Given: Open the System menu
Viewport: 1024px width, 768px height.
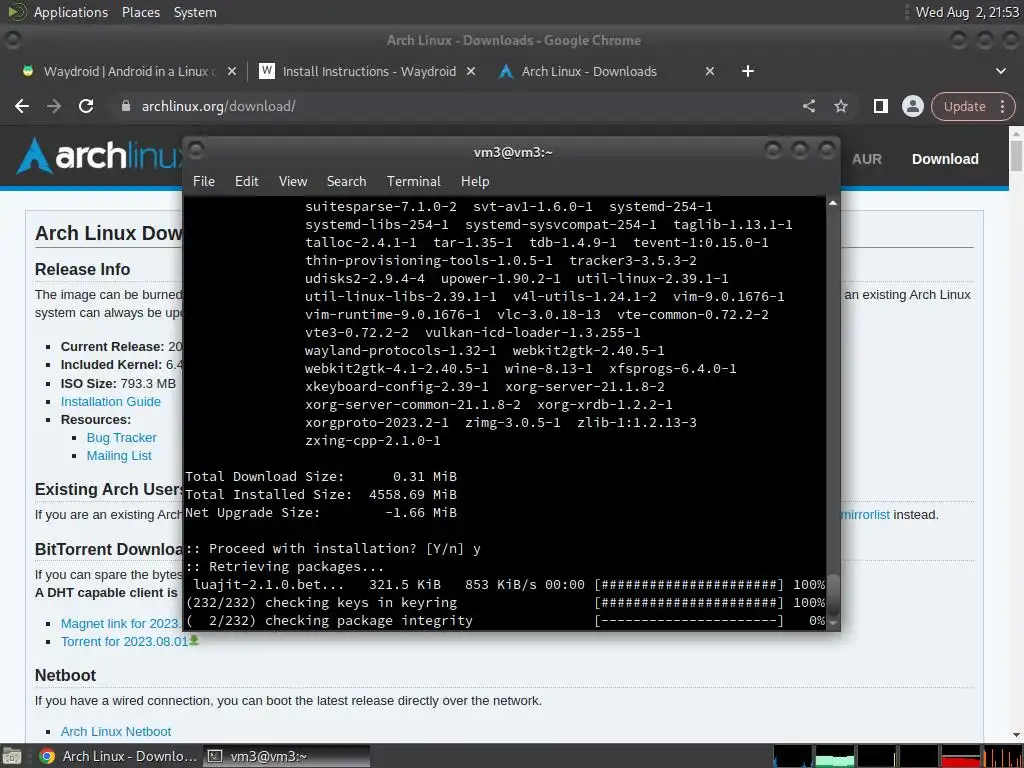Looking at the screenshot, I should coord(195,12).
